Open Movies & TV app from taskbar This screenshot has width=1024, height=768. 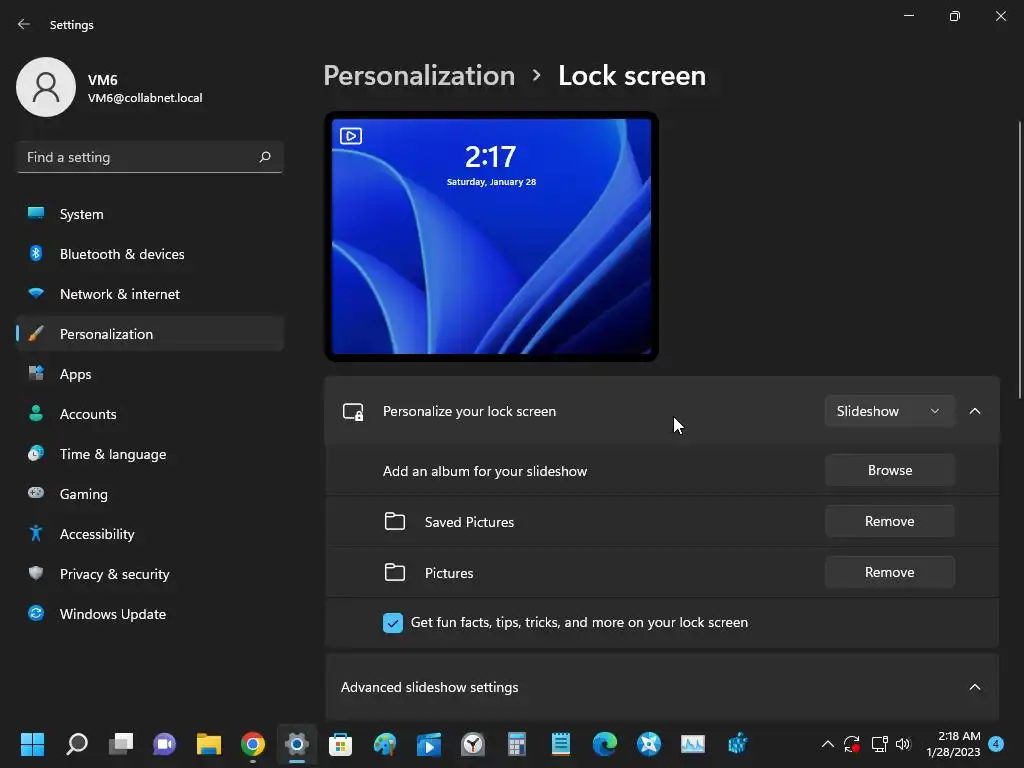pos(428,743)
